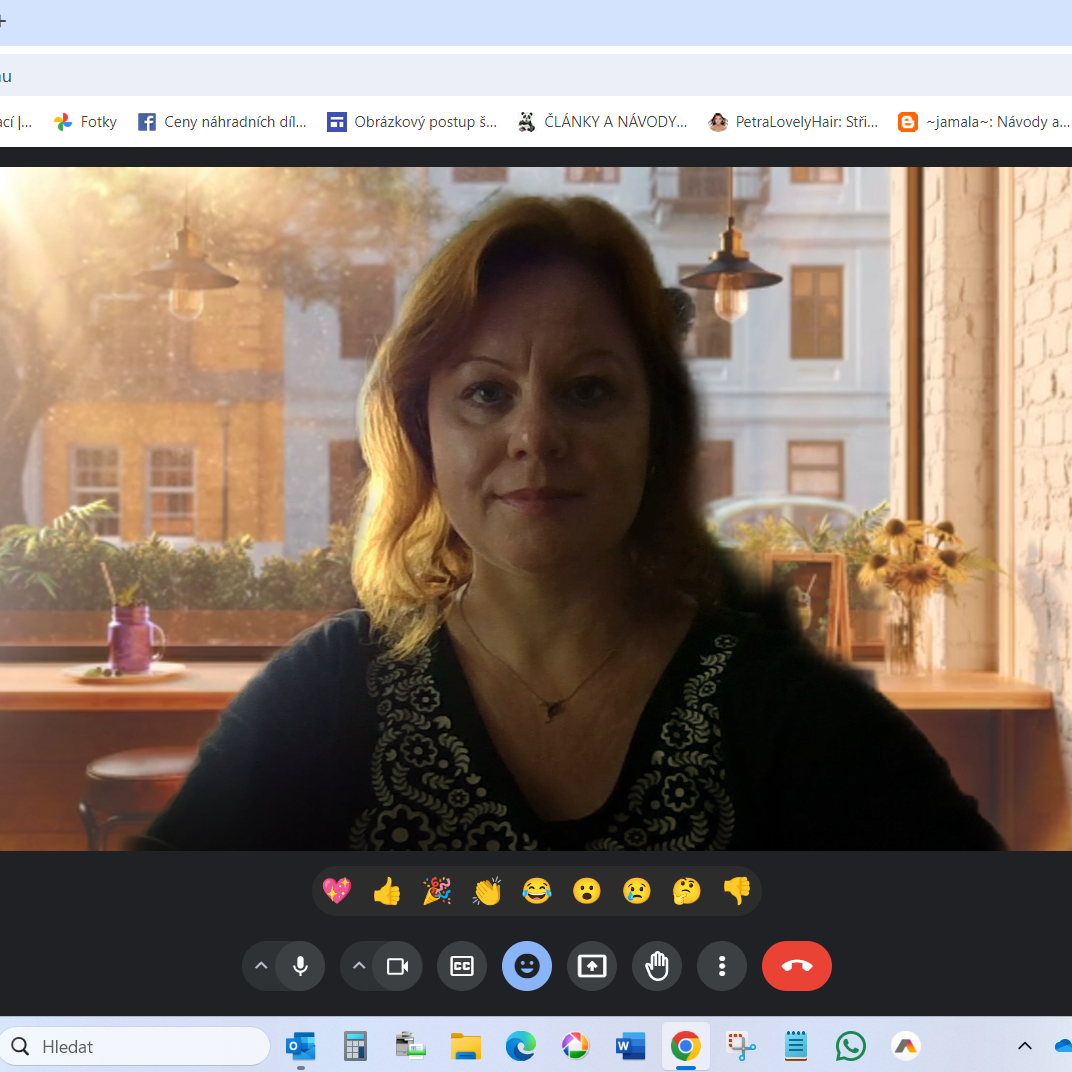Send the thinking face reaction
The image size is (1072, 1072).
[x=687, y=891]
